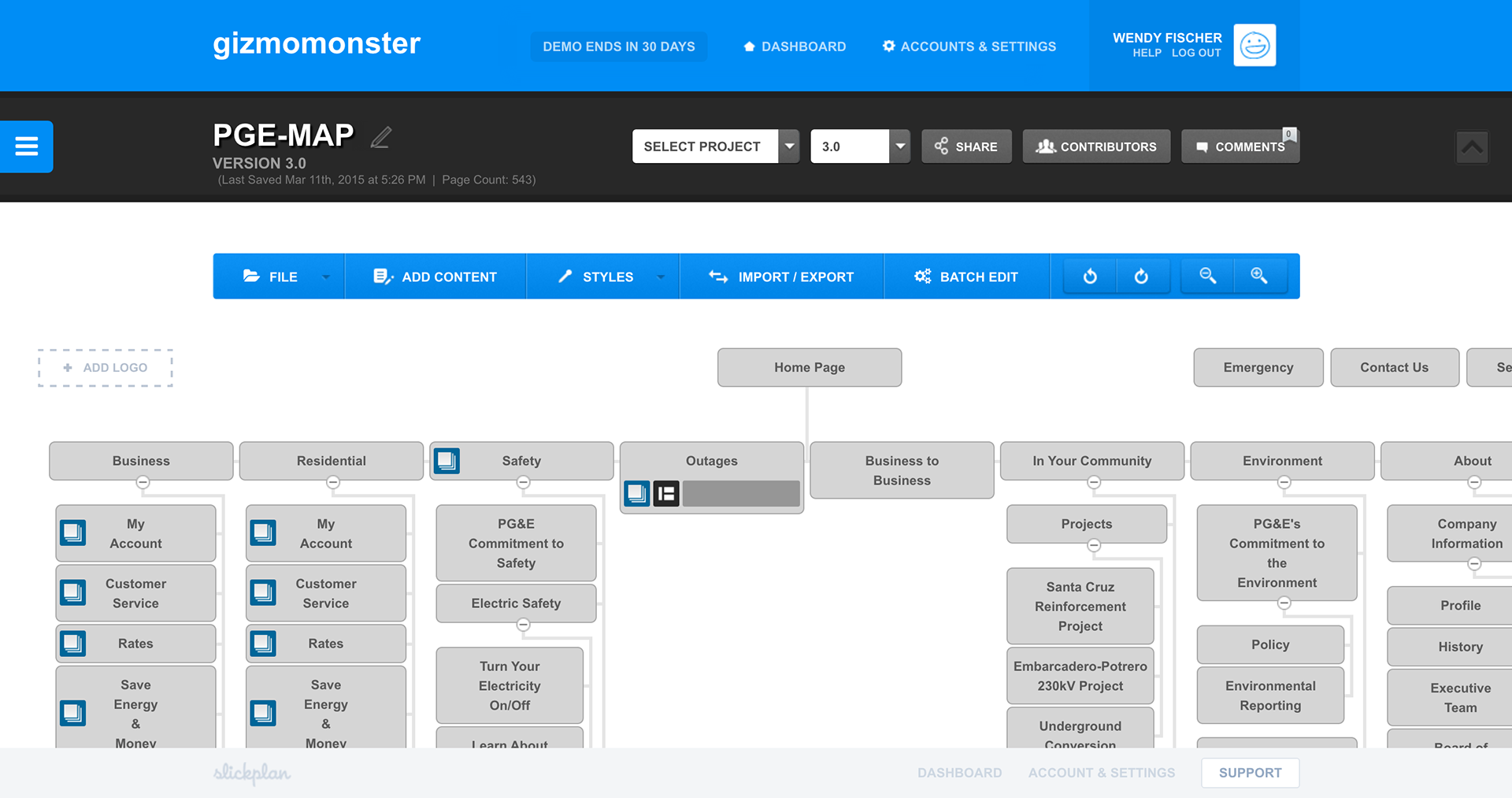Collapse the Environment section children
The image size is (1512, 798).
click(1284, 482)
